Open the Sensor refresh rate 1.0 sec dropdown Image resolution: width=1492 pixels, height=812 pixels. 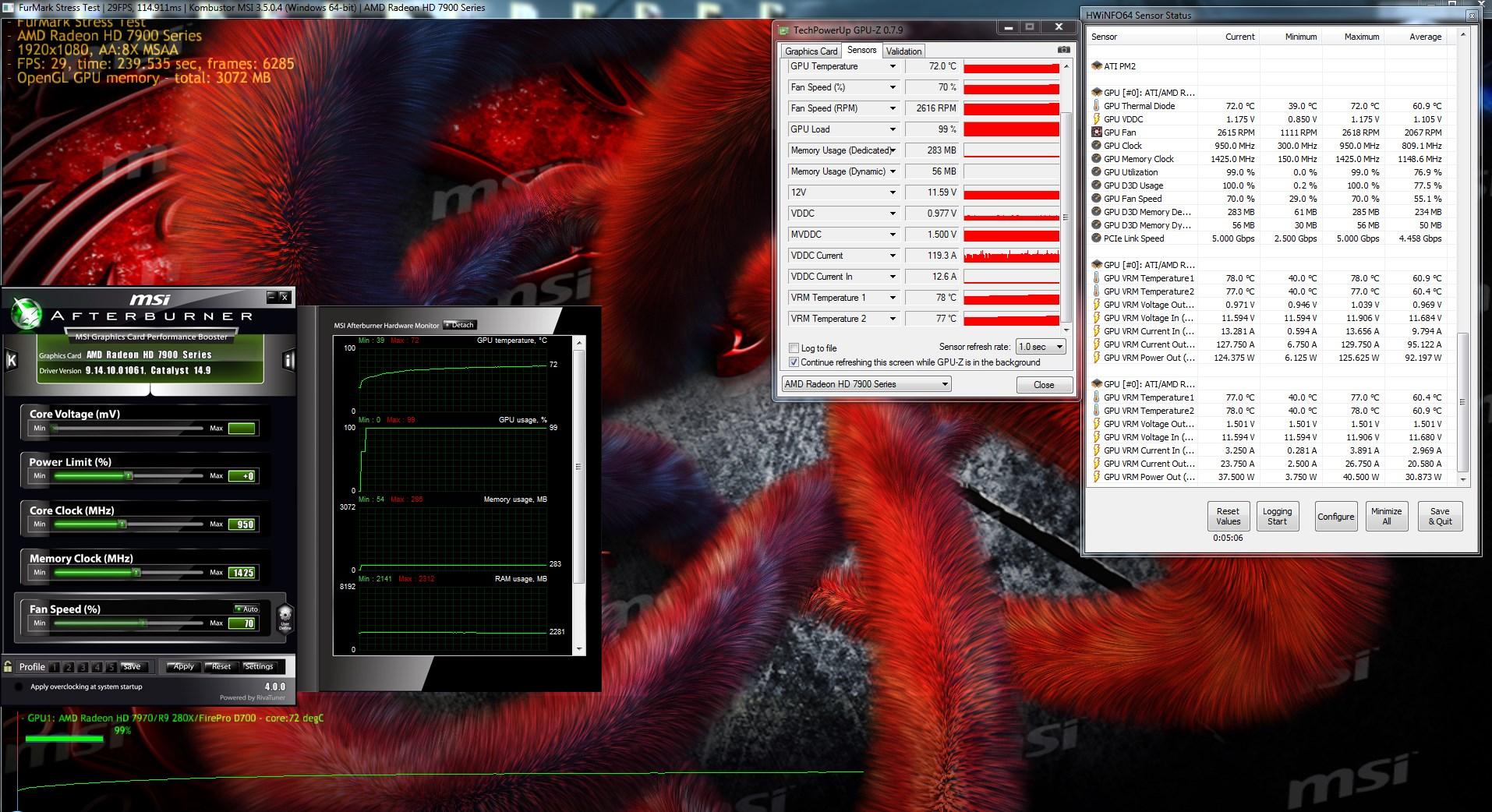coord(1041,347)
